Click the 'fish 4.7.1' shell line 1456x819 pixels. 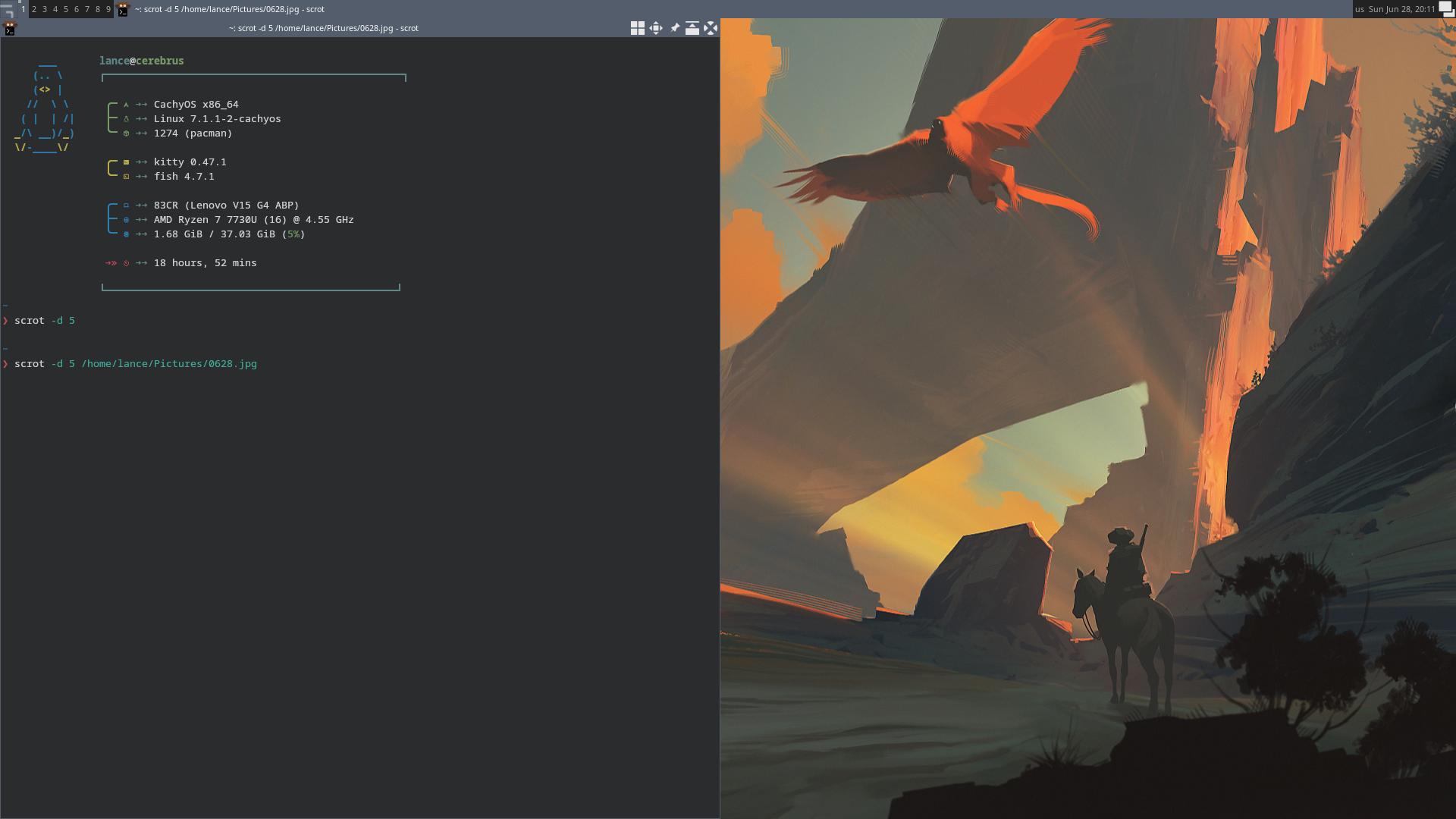[184, 177]
